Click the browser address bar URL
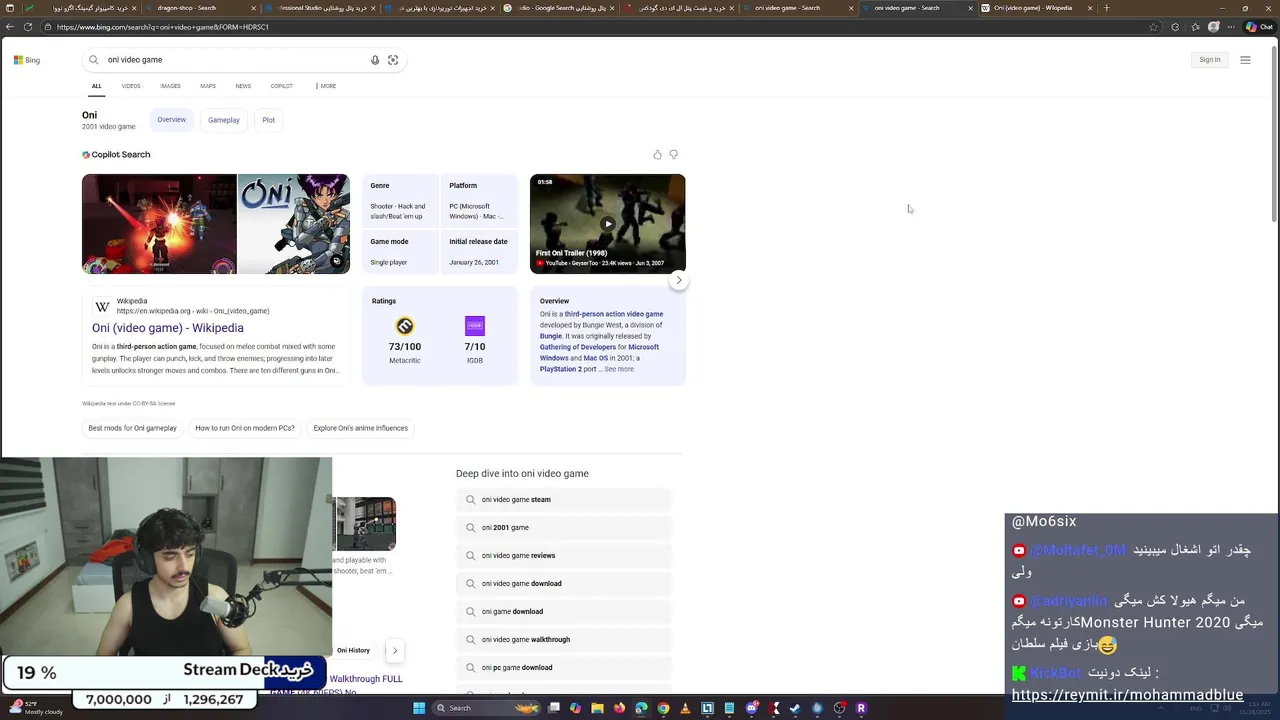This screenshot has width=1280, height=720. (x=163, y=27)
